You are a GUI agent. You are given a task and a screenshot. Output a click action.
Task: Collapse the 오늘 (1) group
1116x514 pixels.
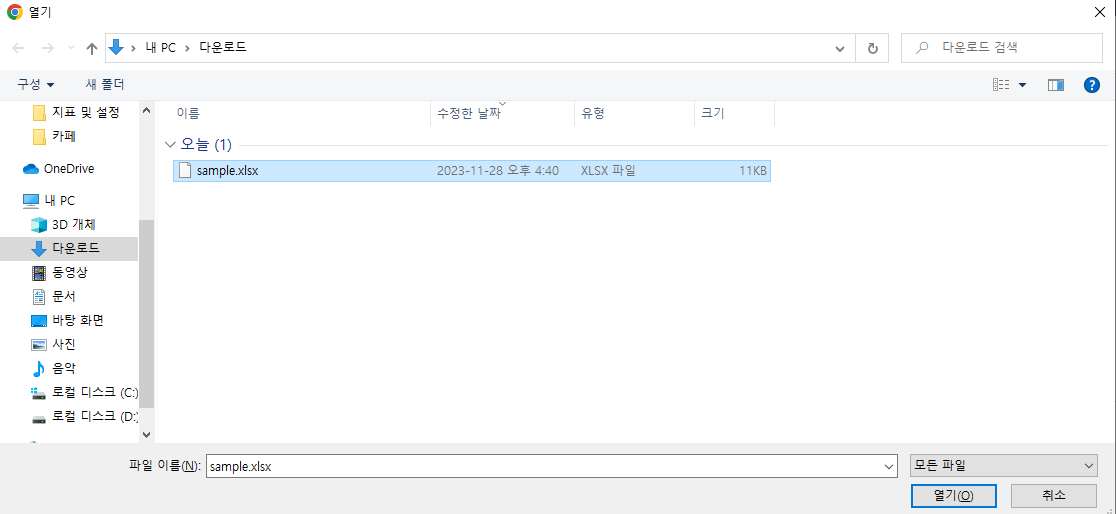pos(170,145)
